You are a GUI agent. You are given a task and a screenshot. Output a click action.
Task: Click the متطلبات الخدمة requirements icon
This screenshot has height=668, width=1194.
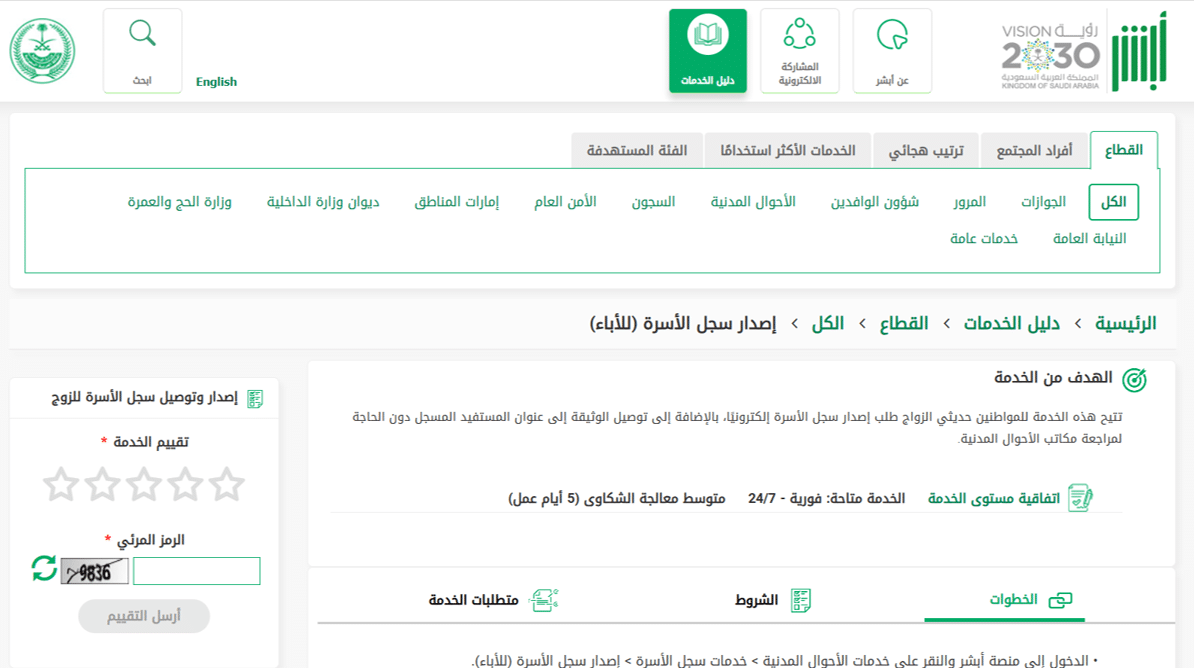point(544,600)
